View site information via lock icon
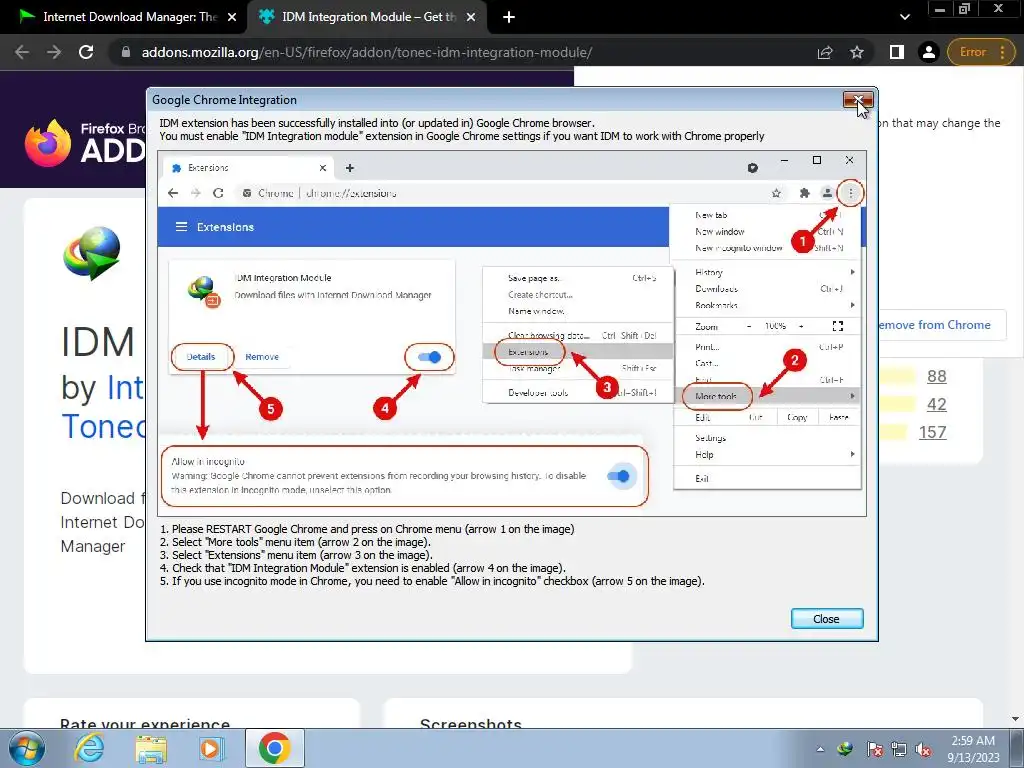 coord(126,52)
